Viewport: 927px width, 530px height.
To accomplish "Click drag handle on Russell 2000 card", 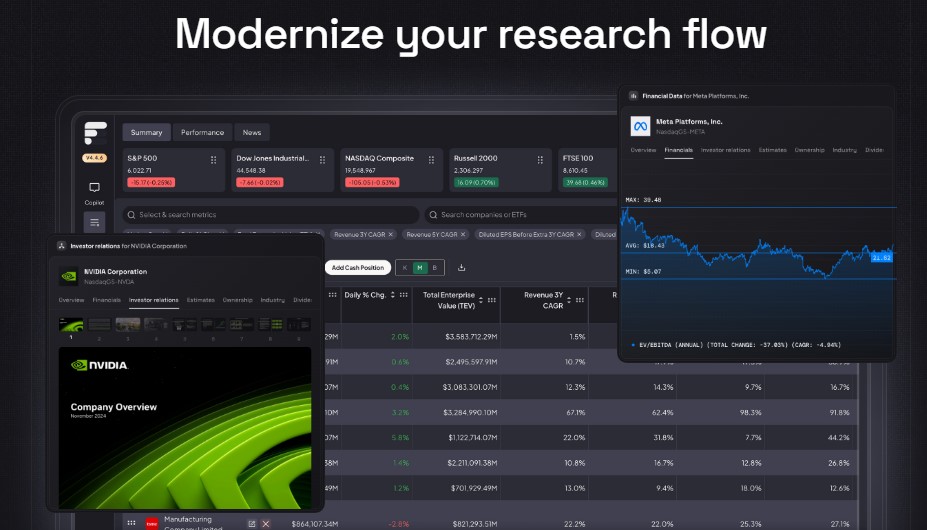I will (540, 160).
